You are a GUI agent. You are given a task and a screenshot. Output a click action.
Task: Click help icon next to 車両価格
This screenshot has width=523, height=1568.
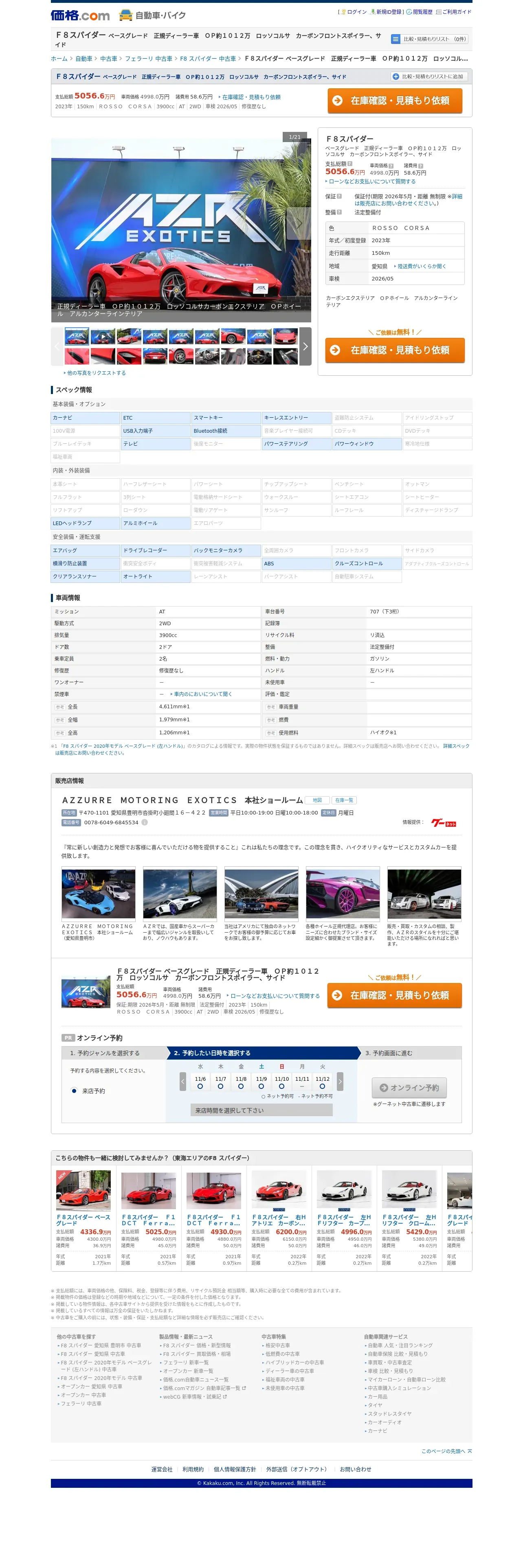pyautogui.click(x=391, y=166)
